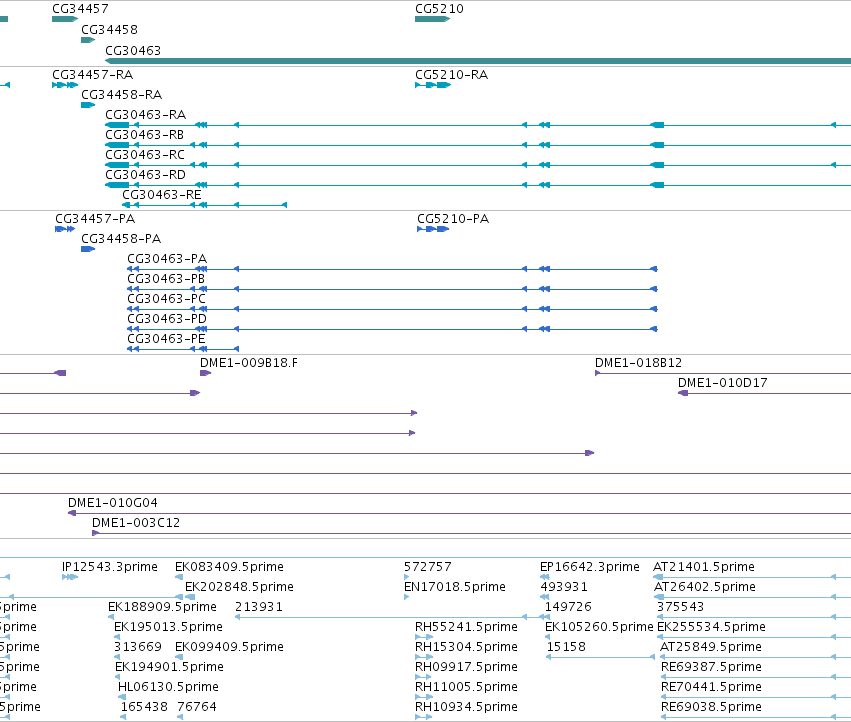Select the EK099409.5prime EST label
This screenshot has width=851, height=722.
(229, 647)
